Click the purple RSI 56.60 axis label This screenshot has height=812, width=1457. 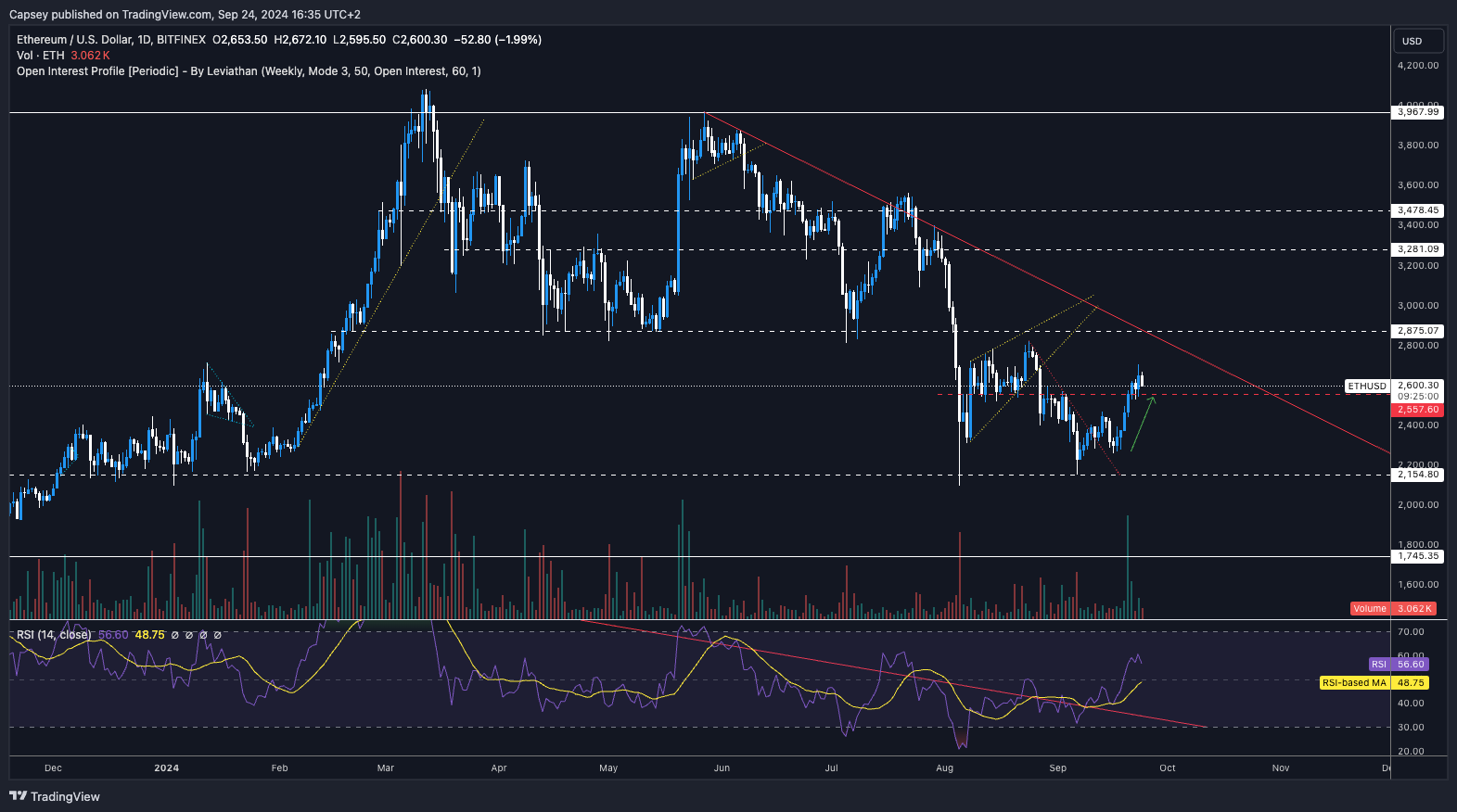1399,665
